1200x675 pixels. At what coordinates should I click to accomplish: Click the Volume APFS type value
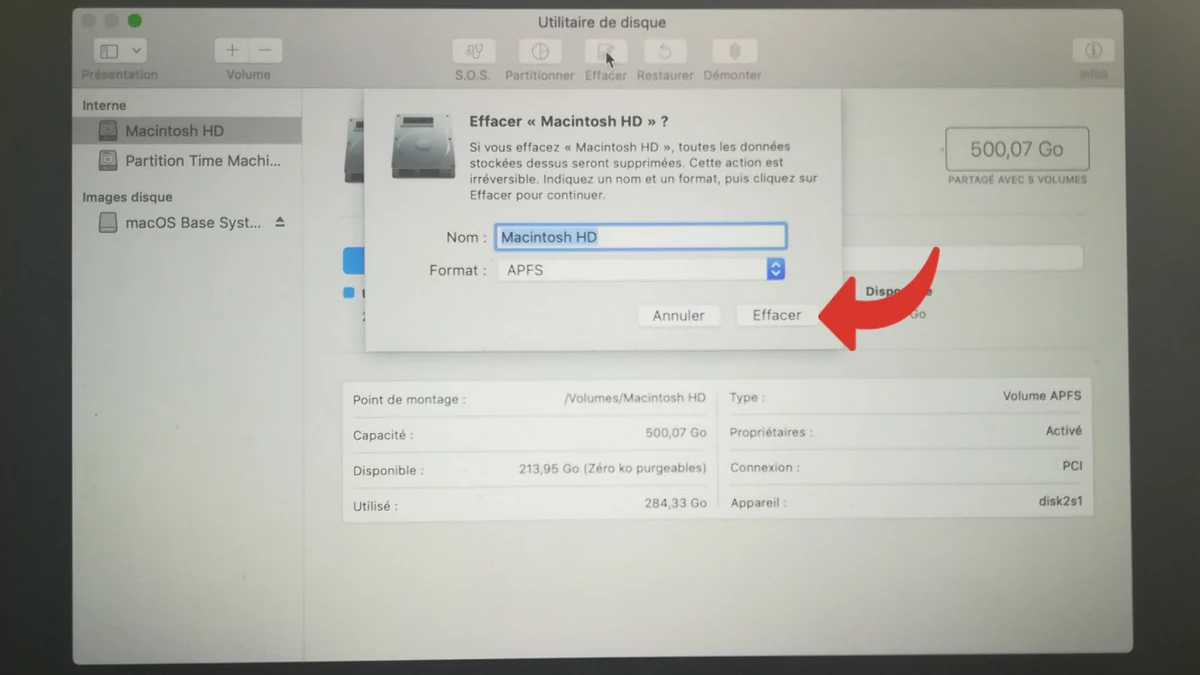(x=1042, y=396)
